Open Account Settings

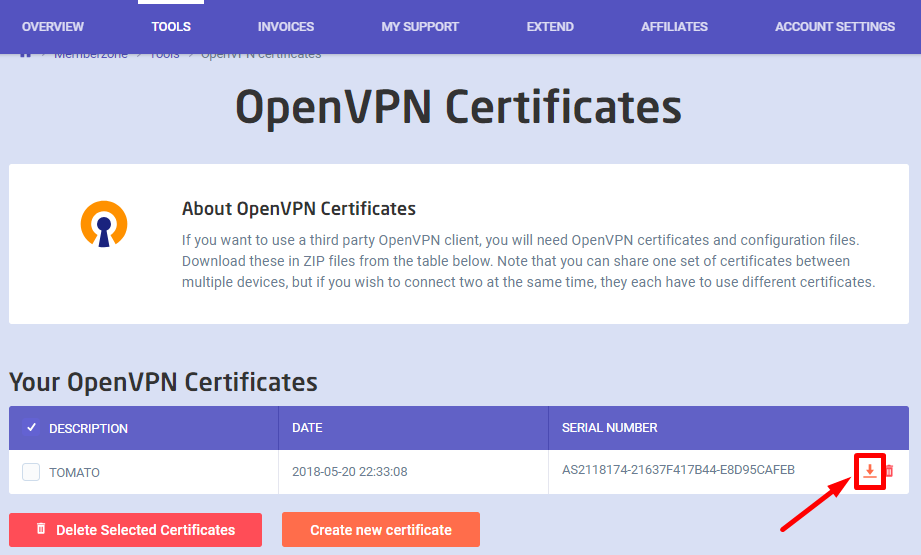pos(835,27)
